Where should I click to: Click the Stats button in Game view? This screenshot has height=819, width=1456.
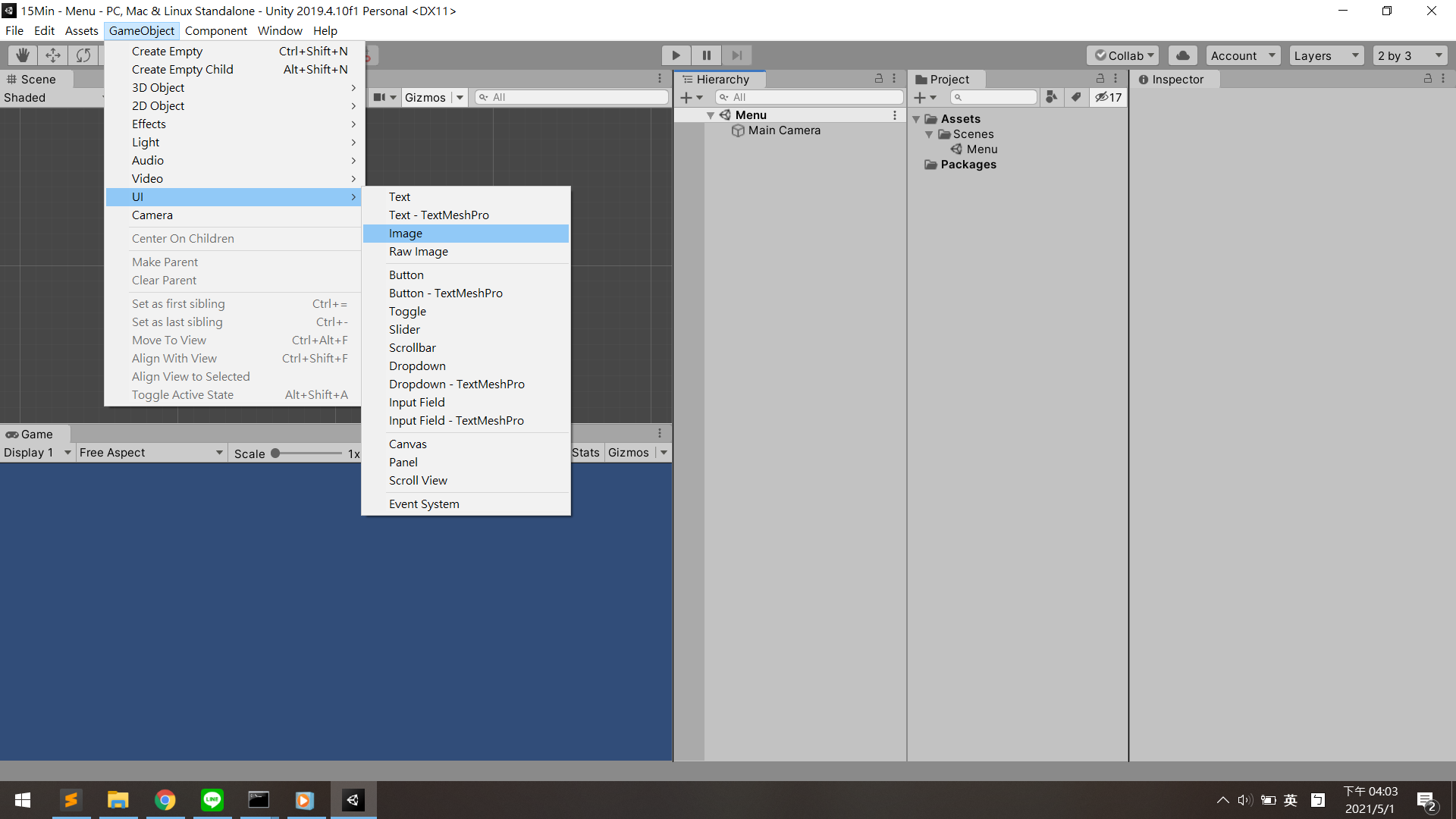585,453
